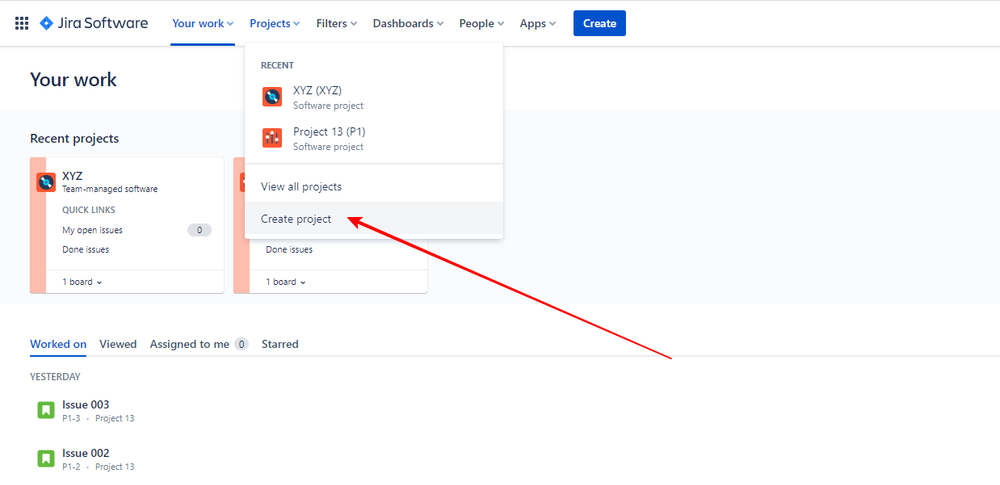
Task: Click the XYZ project icon in dropdown
Action: [x=272, y=97]
